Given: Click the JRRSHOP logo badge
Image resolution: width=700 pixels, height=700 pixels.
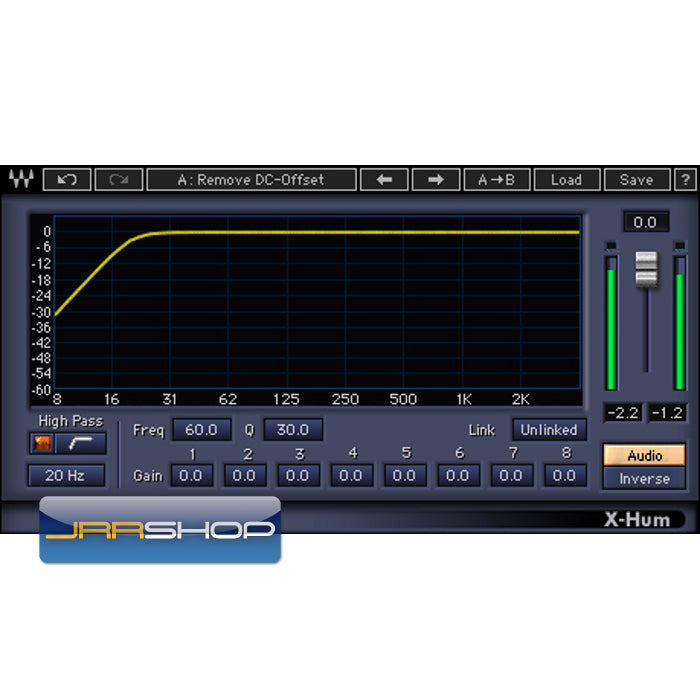Looking at the screenshot, I should click(x=160, y=529).
